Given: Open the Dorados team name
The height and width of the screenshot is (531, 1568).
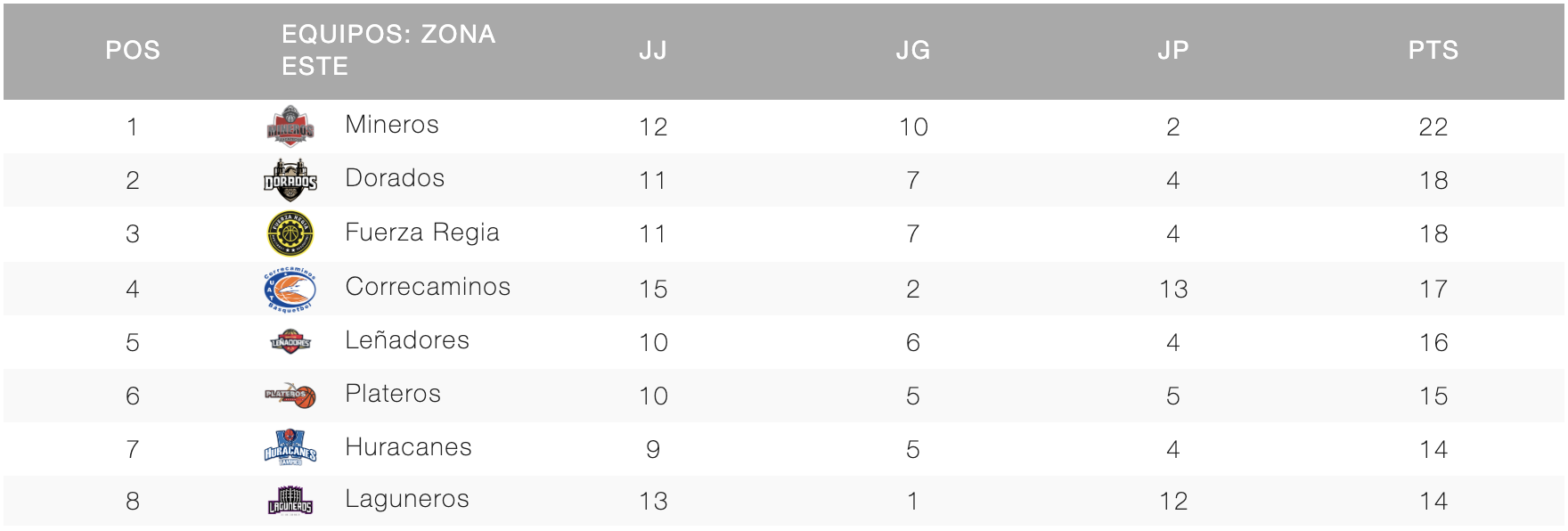Looking at the screenshot, I should click(x=395, y=178).
